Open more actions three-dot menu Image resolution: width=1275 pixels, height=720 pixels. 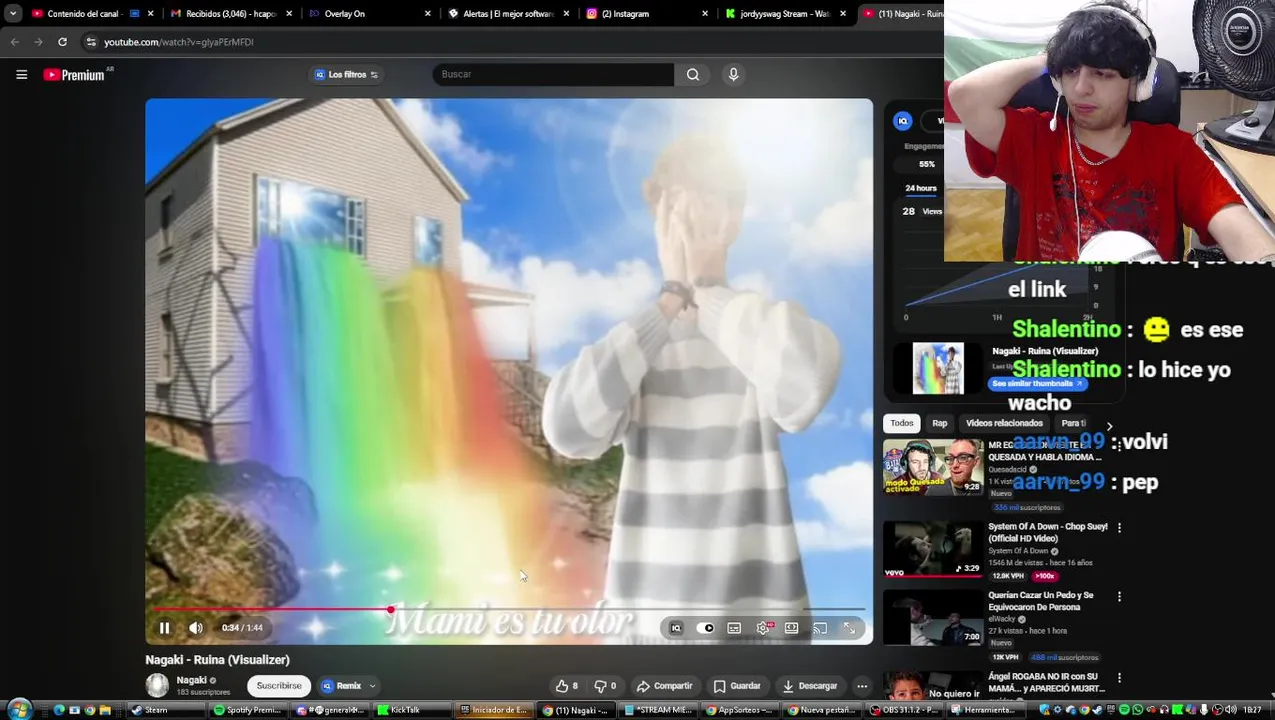point(862,686)
